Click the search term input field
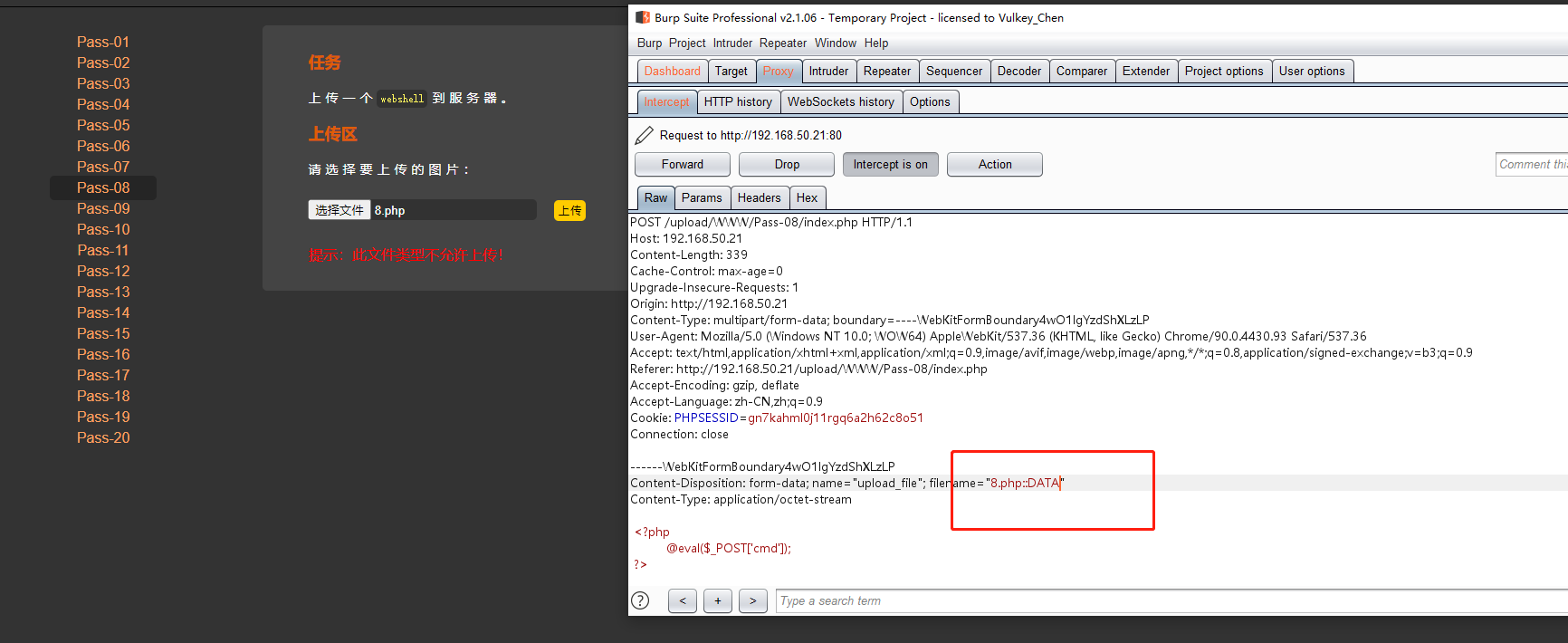The image size is (1568, 643). (1171, 600)
